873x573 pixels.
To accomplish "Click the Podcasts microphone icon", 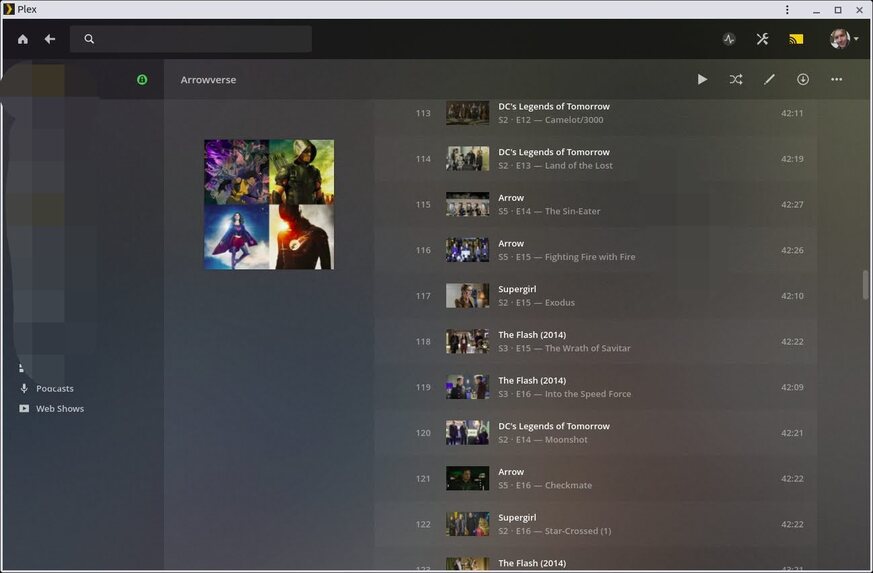I will pyautogui.click(x=24, y=388).
